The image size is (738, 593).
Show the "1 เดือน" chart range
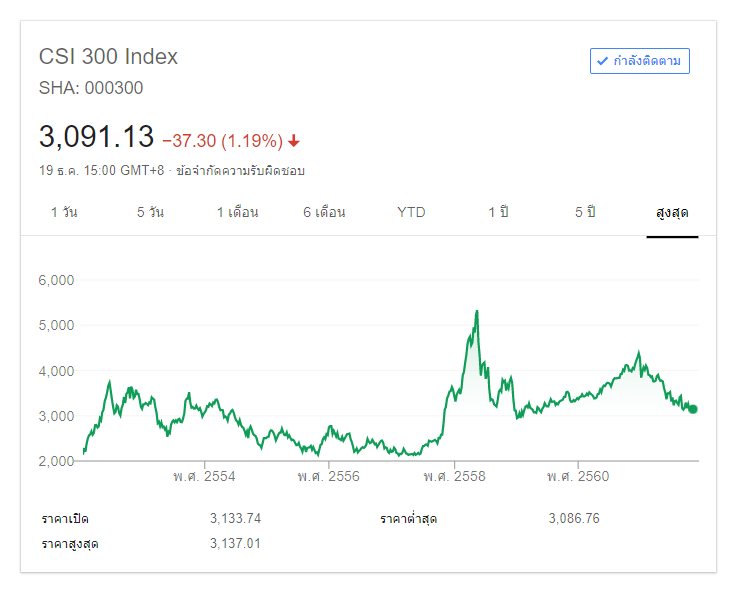tap(237, 212)
